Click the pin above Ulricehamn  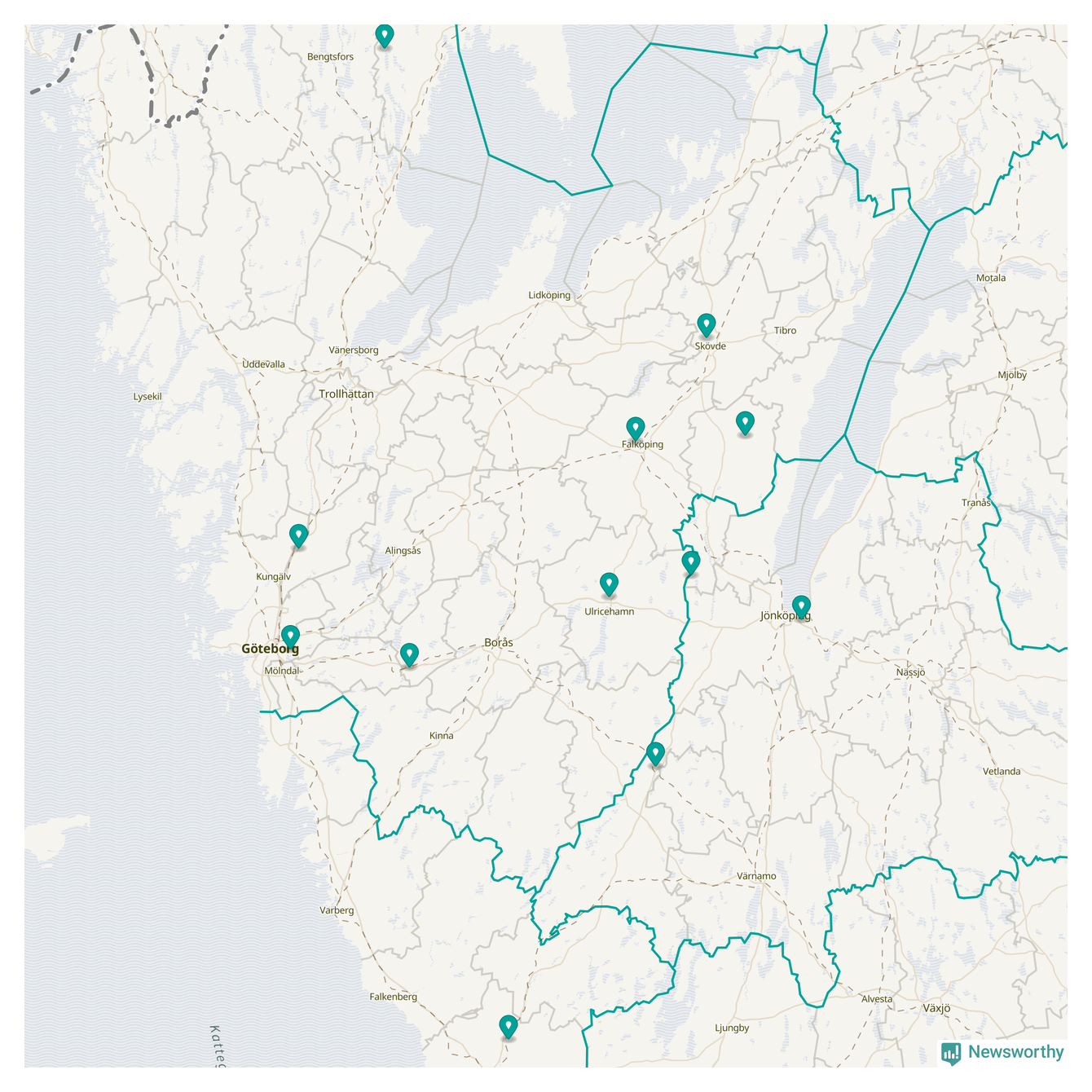tap(609, 585)
